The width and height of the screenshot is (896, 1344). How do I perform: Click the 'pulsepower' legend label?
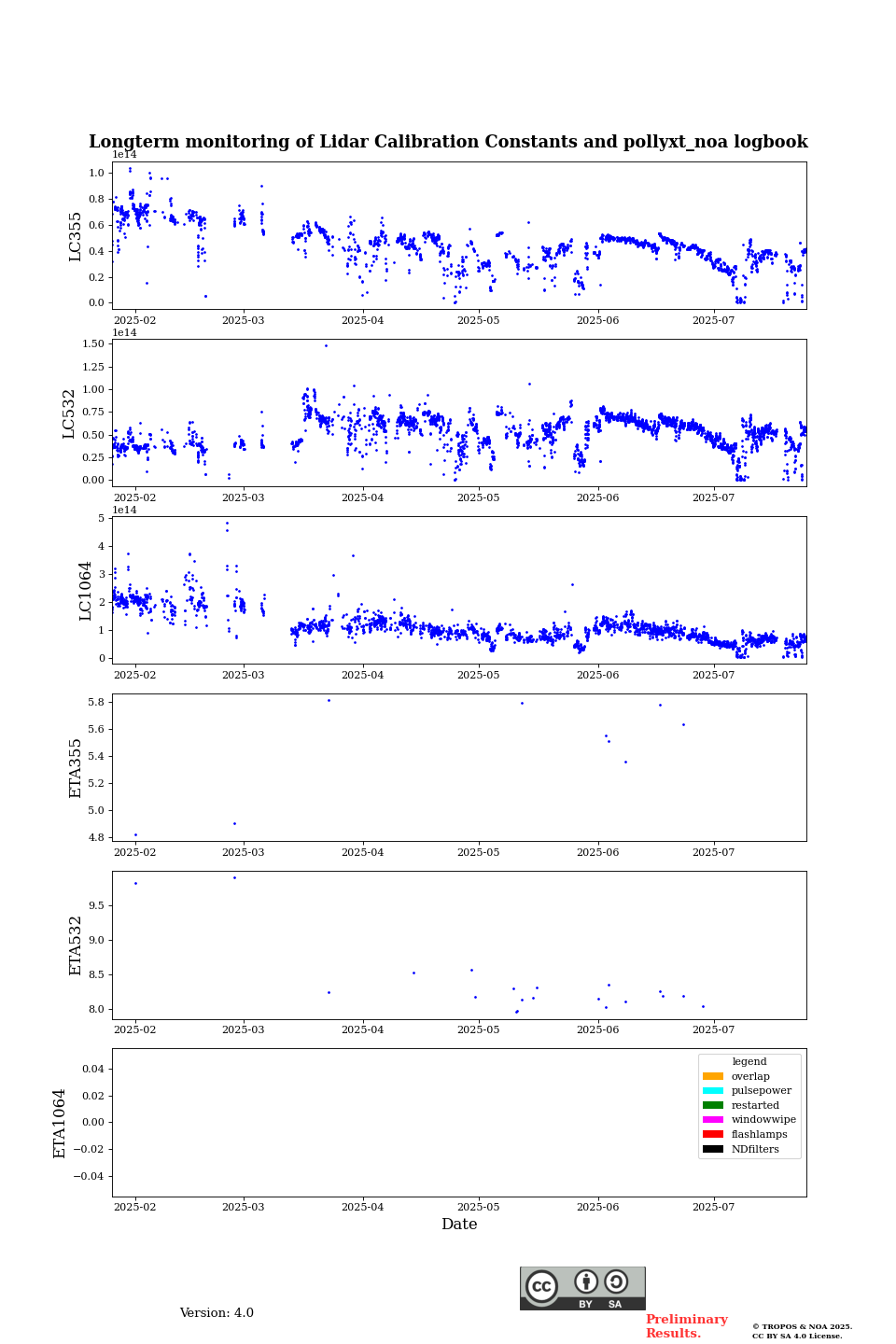coord(762,1091)
